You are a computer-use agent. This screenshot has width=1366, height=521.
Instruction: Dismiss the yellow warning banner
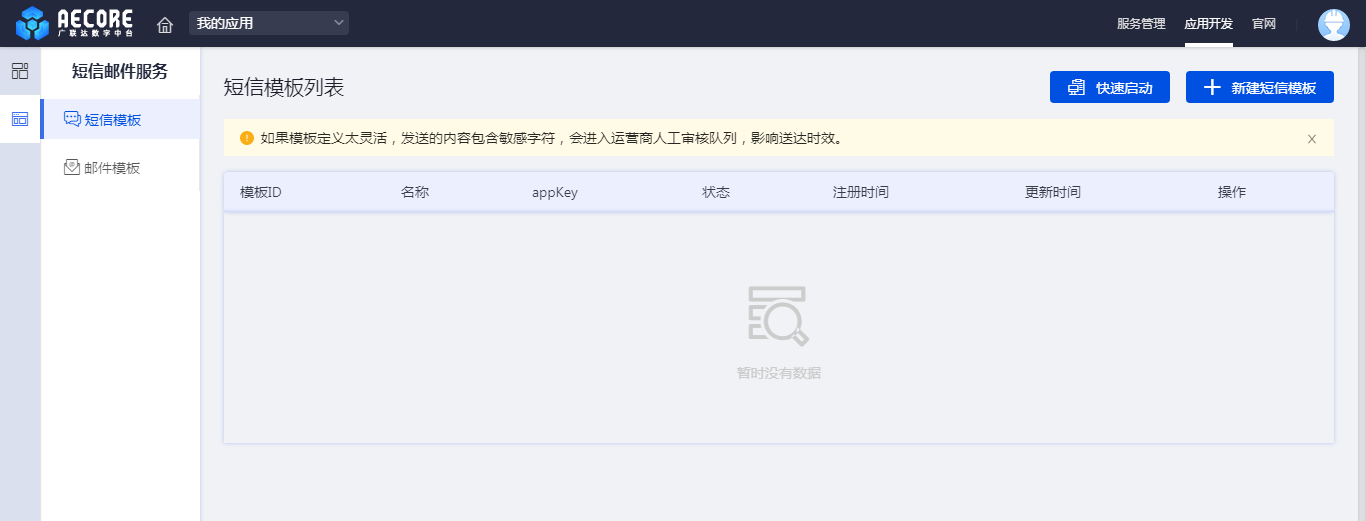tap(1312, 139)
